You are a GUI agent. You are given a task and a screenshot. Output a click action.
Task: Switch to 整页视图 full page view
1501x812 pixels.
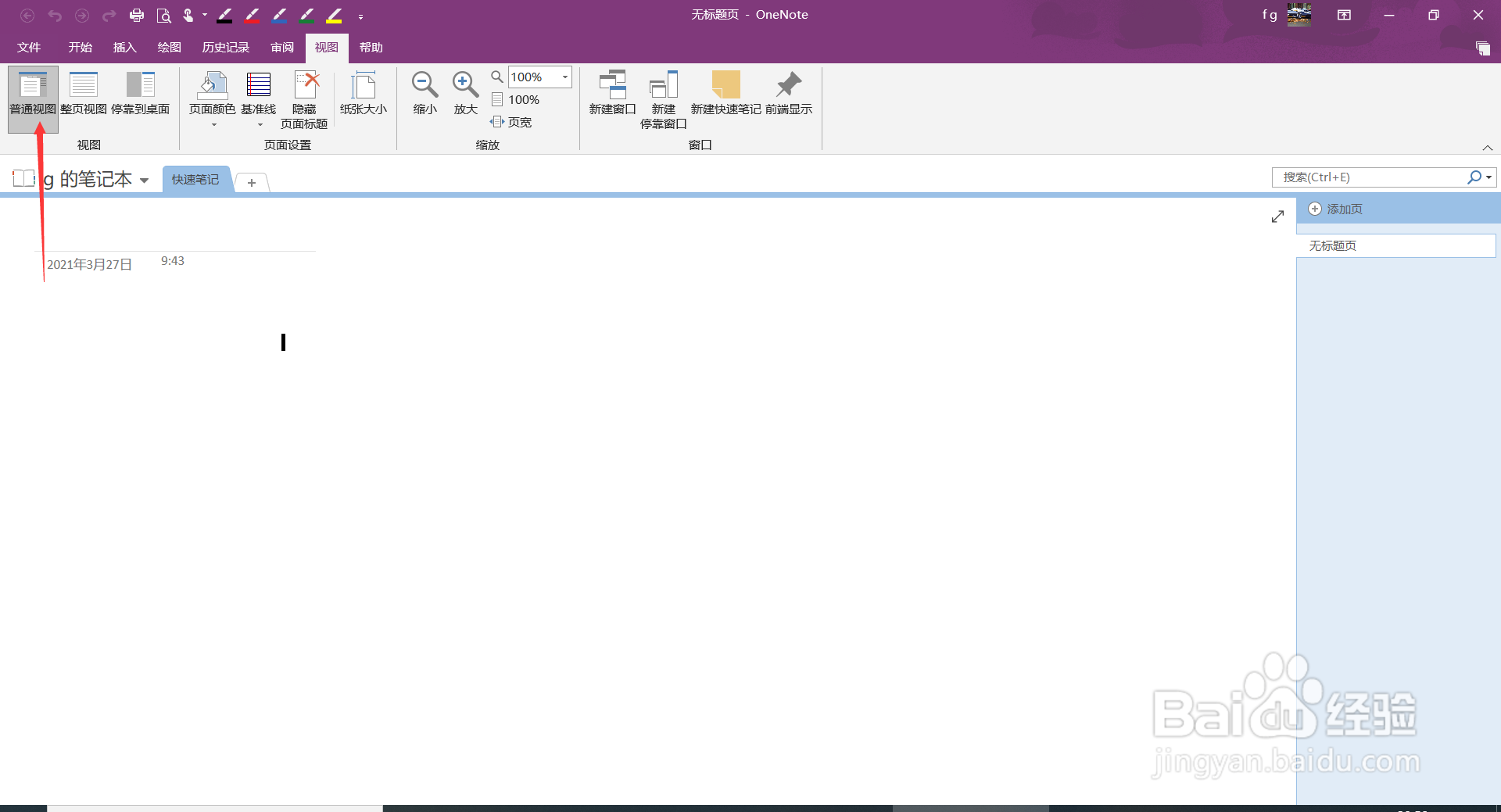(x=84, y=94)
